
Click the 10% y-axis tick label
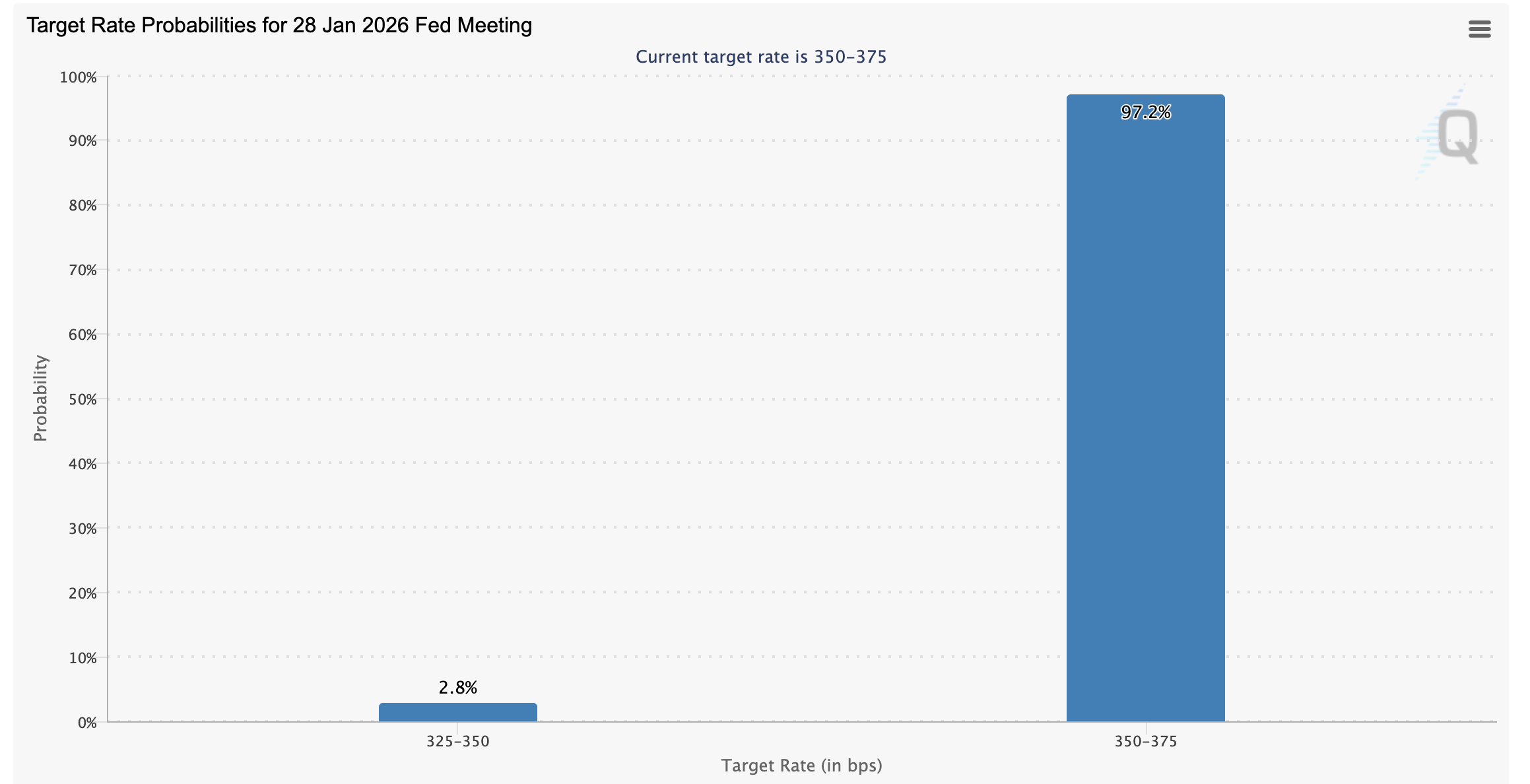[83, 657]
